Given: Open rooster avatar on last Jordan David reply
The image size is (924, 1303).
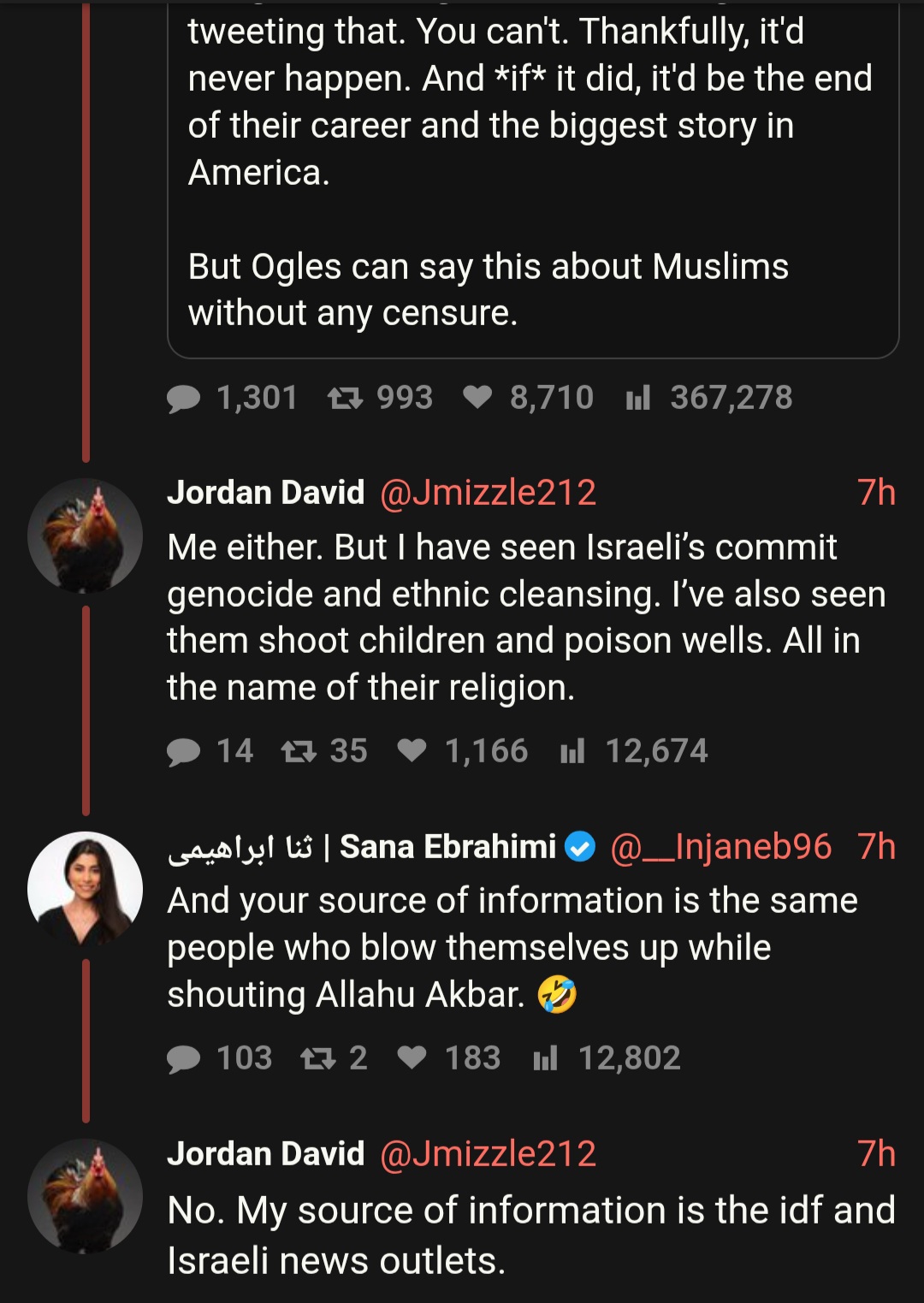Looking at the screenshot, I should [85, 1196].
